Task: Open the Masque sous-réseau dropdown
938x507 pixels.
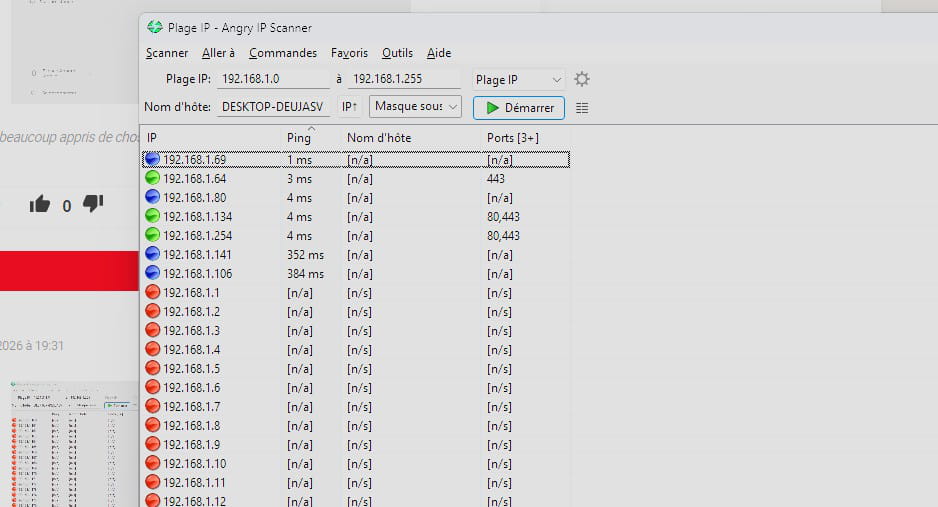Action: [415, 107]
